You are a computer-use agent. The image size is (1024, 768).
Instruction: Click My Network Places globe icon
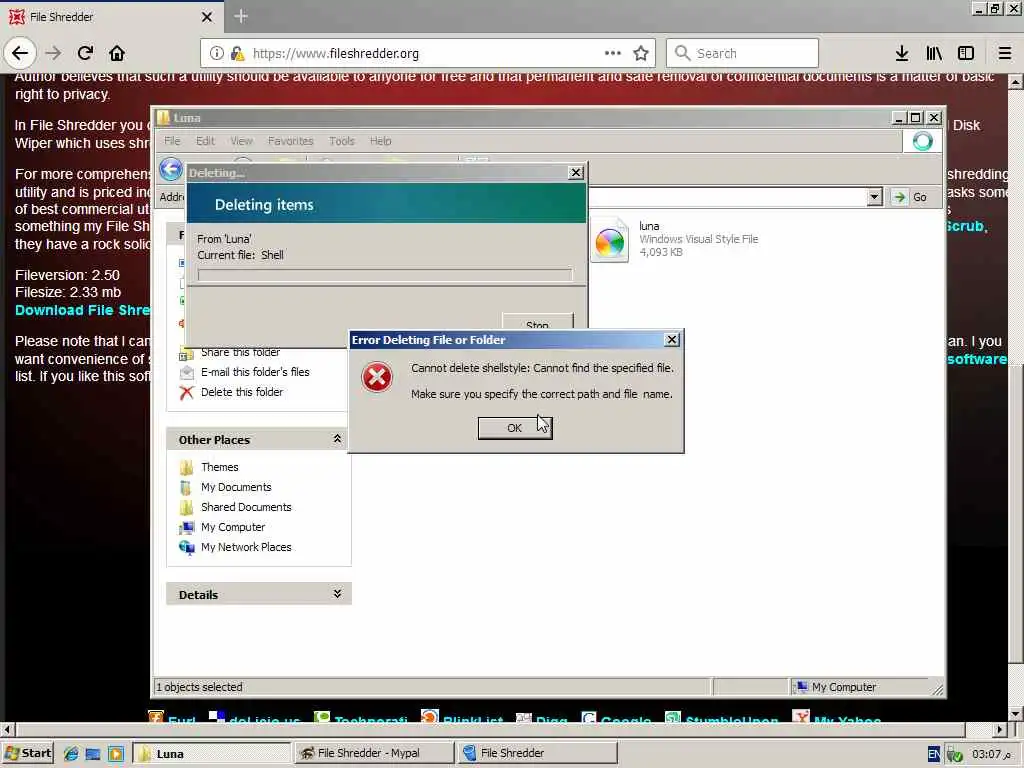187,547
